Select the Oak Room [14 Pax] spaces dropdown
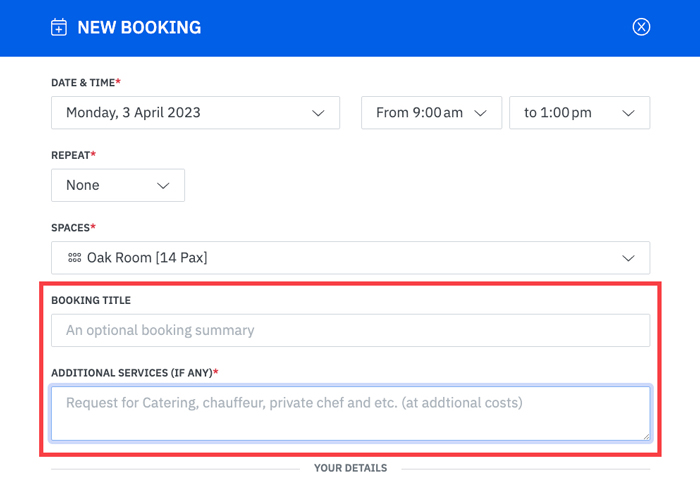The width and height of the screenshot is (700, 479). (350, 258)
